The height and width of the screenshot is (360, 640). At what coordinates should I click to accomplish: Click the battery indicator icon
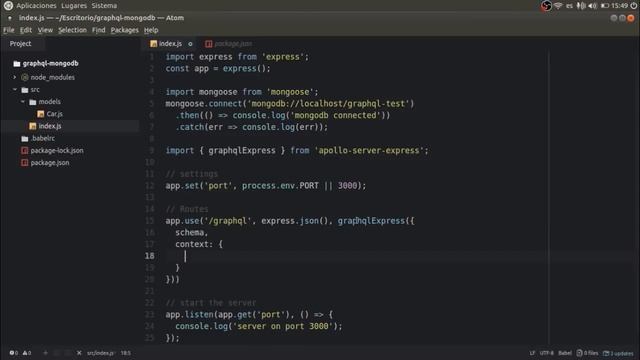605,6
